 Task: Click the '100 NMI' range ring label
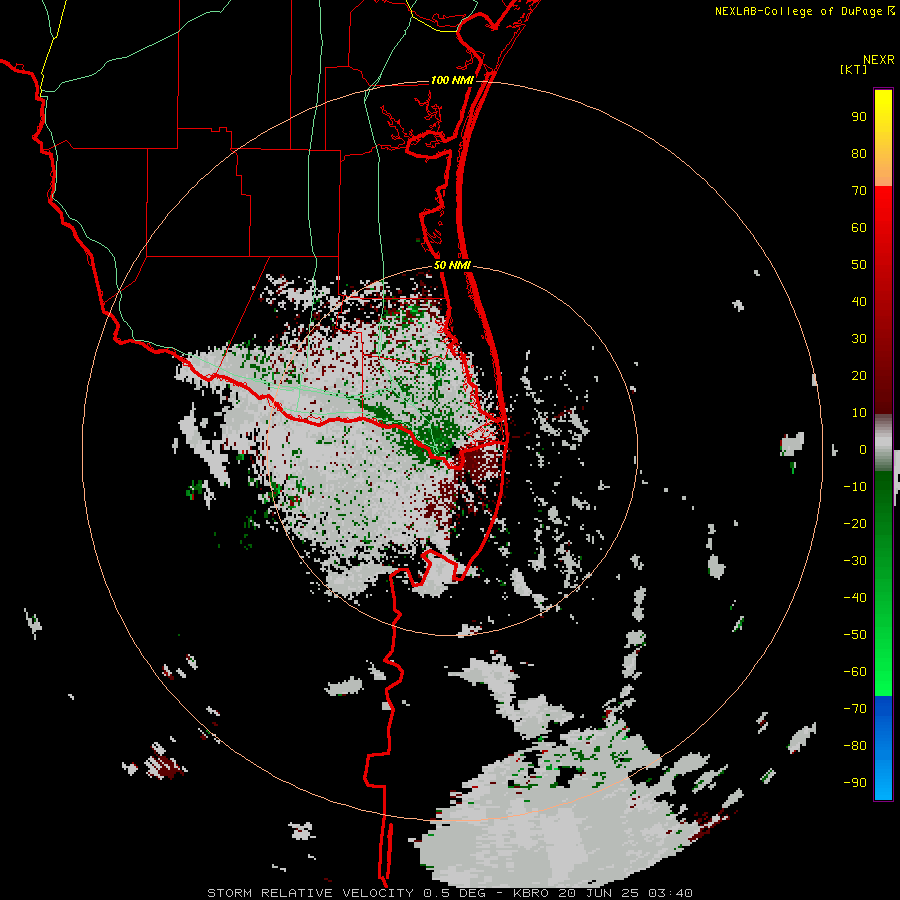point(452,80)
